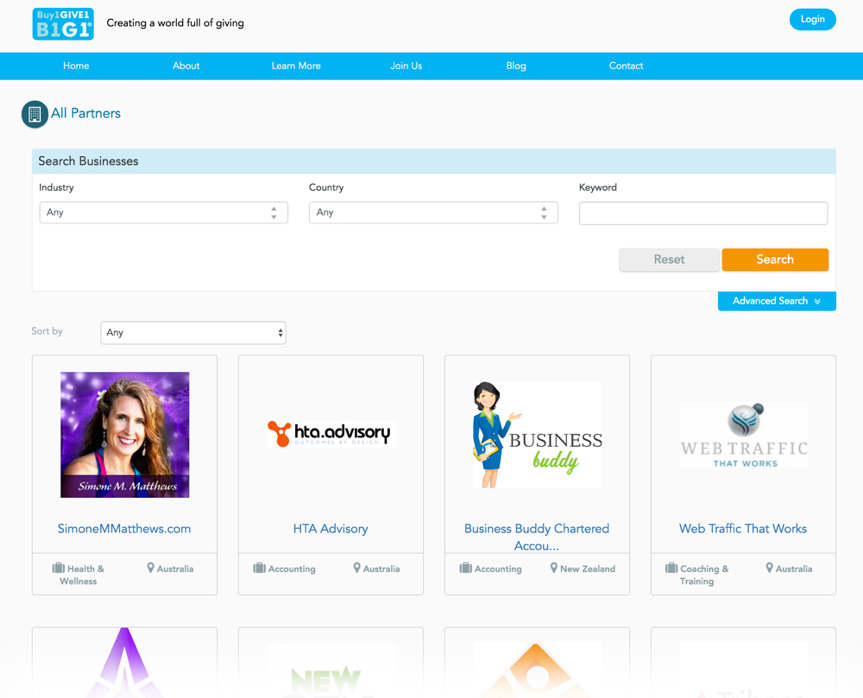
Task: Focus the Keyword input field
Action: (703, 213)
